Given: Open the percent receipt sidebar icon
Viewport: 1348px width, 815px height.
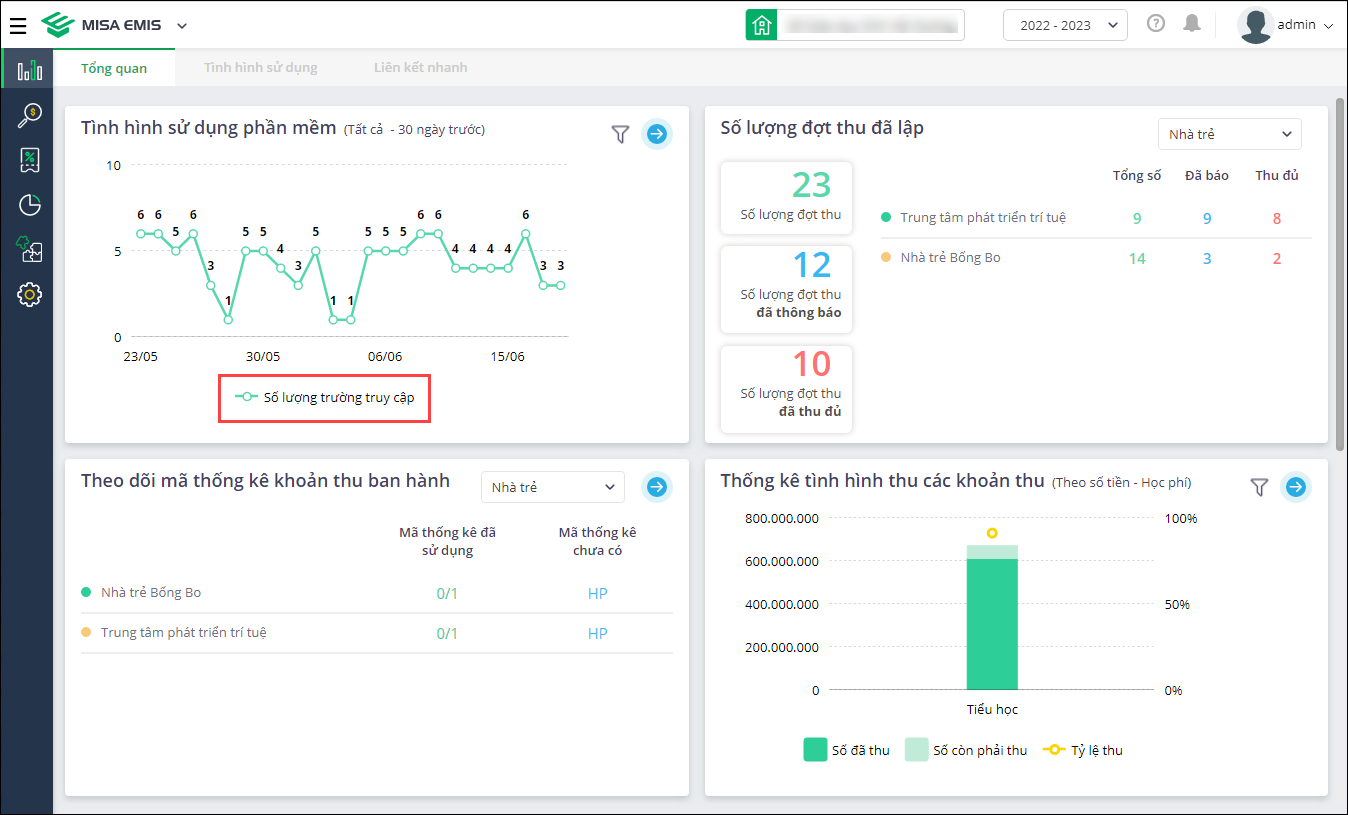Looking at the screenshot, I should point(29,160).
